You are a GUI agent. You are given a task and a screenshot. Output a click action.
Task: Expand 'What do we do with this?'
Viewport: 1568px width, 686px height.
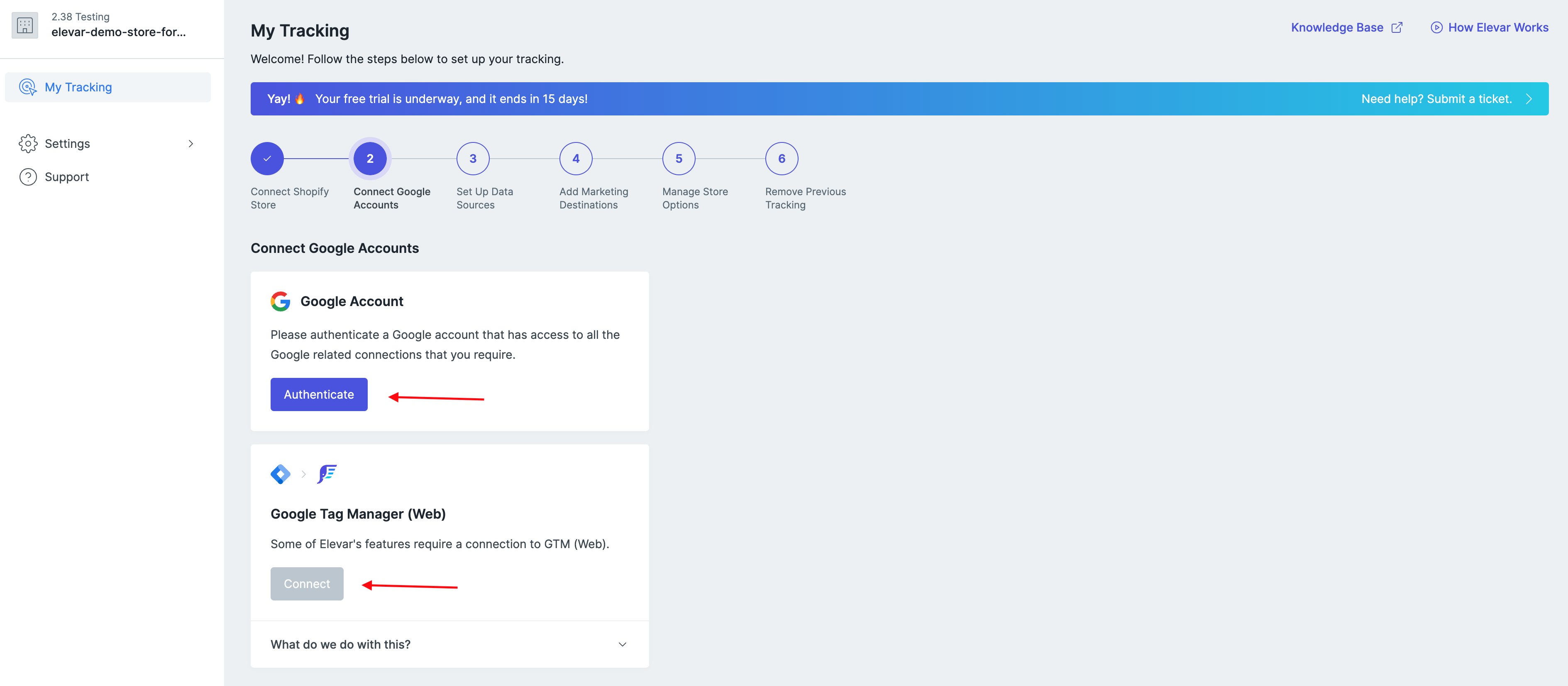622,644
